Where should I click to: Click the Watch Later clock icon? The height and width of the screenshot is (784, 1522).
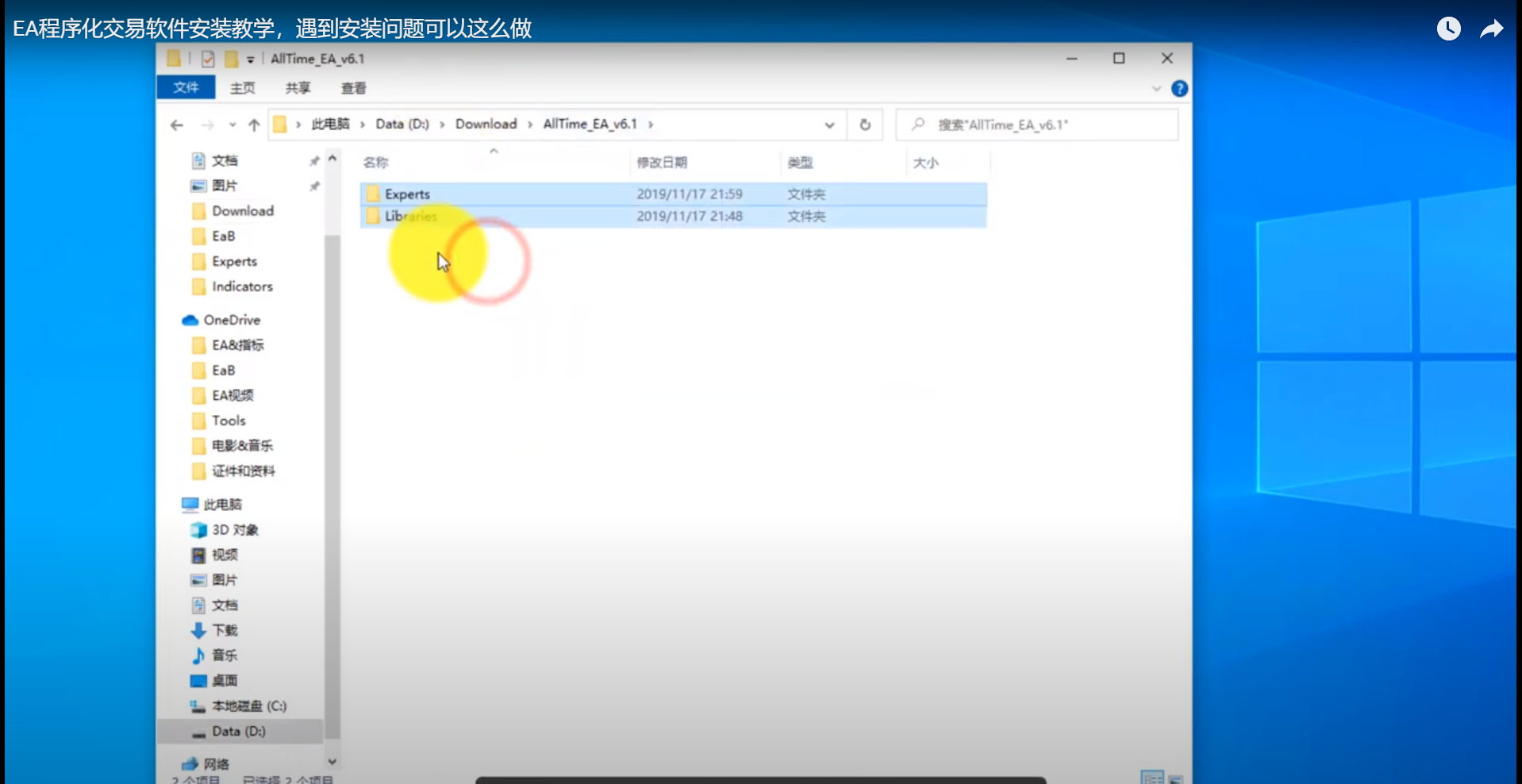[1448, 29]
